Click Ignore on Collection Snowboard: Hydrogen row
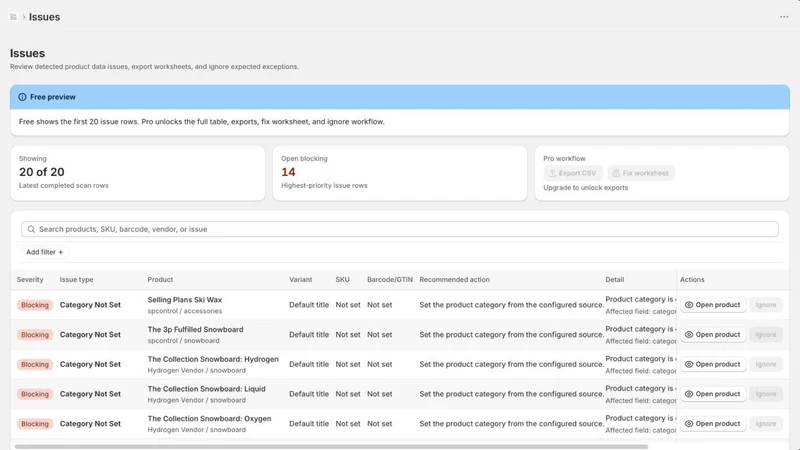This screenshot has height=450, width=800. 766,364
